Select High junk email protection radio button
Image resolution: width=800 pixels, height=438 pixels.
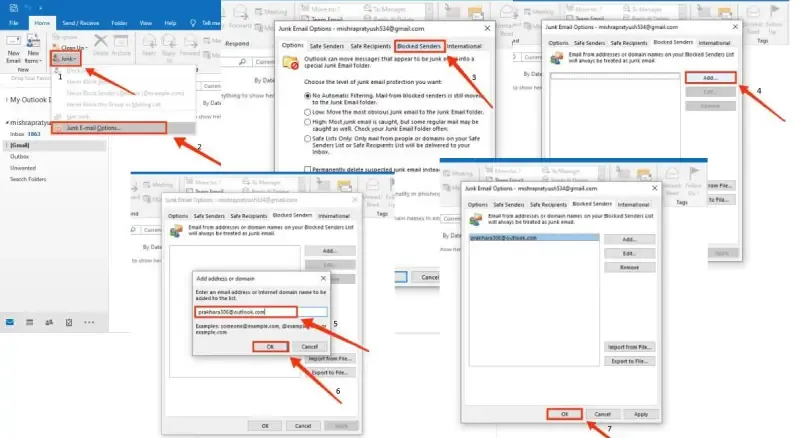tap(307, 122)
